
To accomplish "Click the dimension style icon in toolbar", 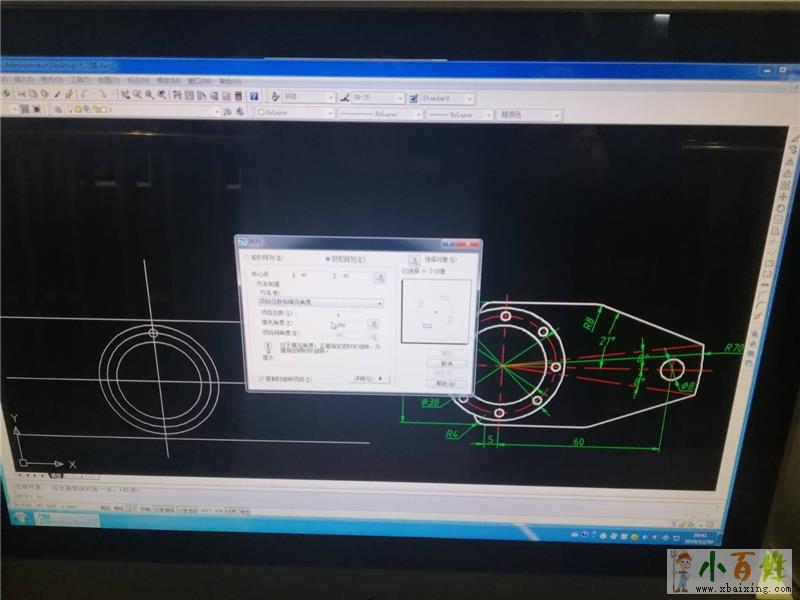I will [x=345, y=98].
